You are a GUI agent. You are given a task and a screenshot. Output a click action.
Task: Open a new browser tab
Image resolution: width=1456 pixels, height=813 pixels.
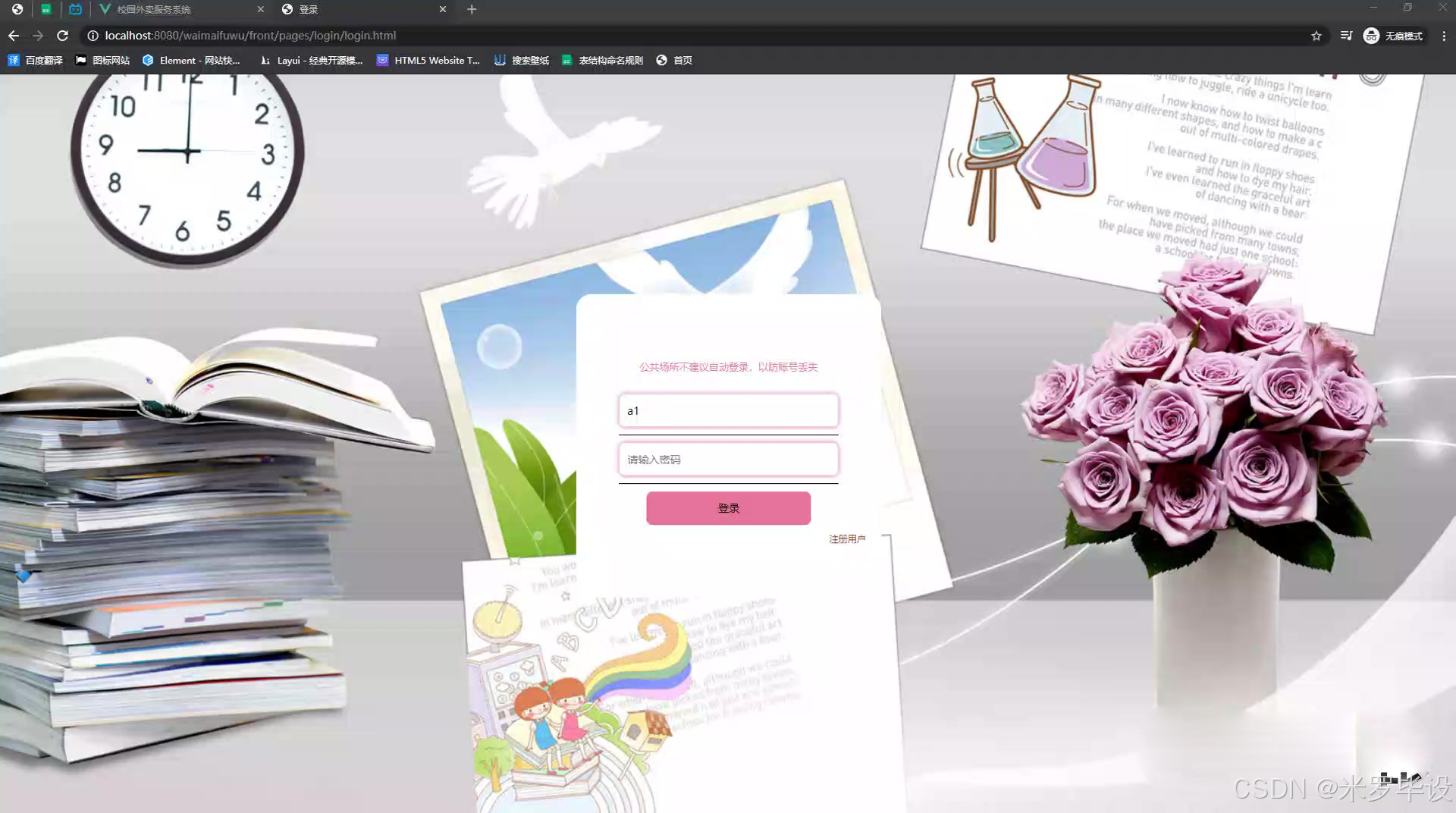[472, 9]
